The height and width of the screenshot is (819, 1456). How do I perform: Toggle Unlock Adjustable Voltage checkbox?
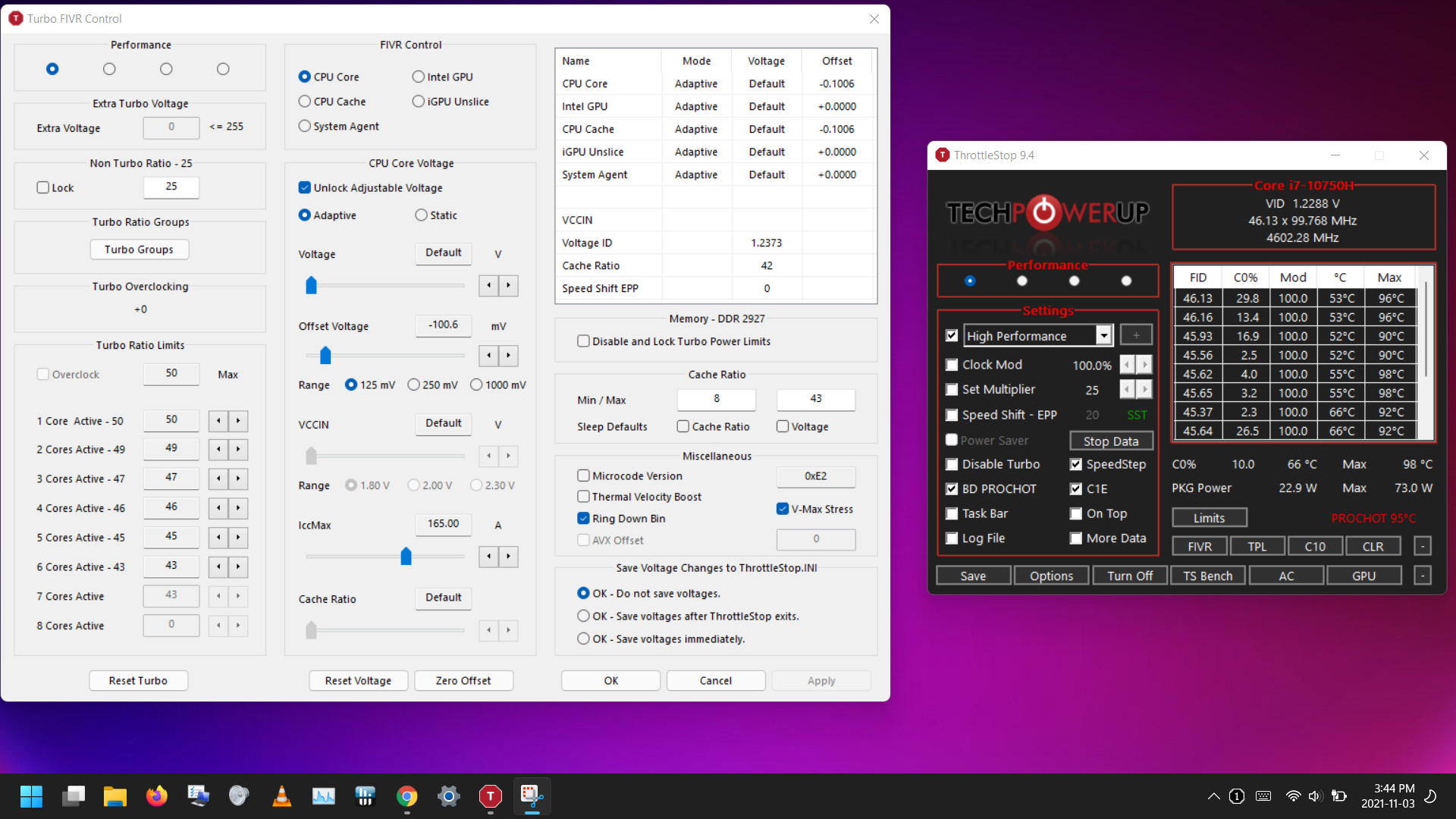coord(305,188)
